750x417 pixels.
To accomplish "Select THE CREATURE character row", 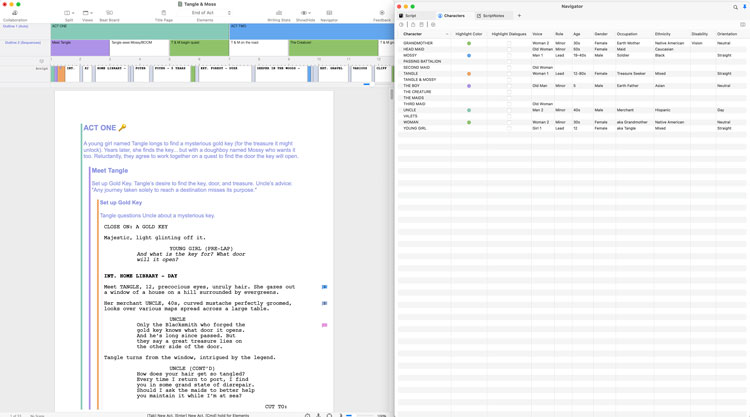I will (573, 92).
